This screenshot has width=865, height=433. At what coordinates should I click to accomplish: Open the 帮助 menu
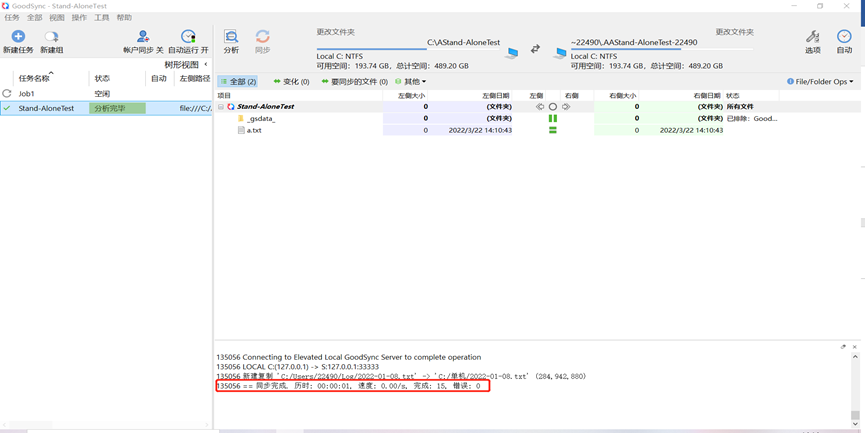124,18
